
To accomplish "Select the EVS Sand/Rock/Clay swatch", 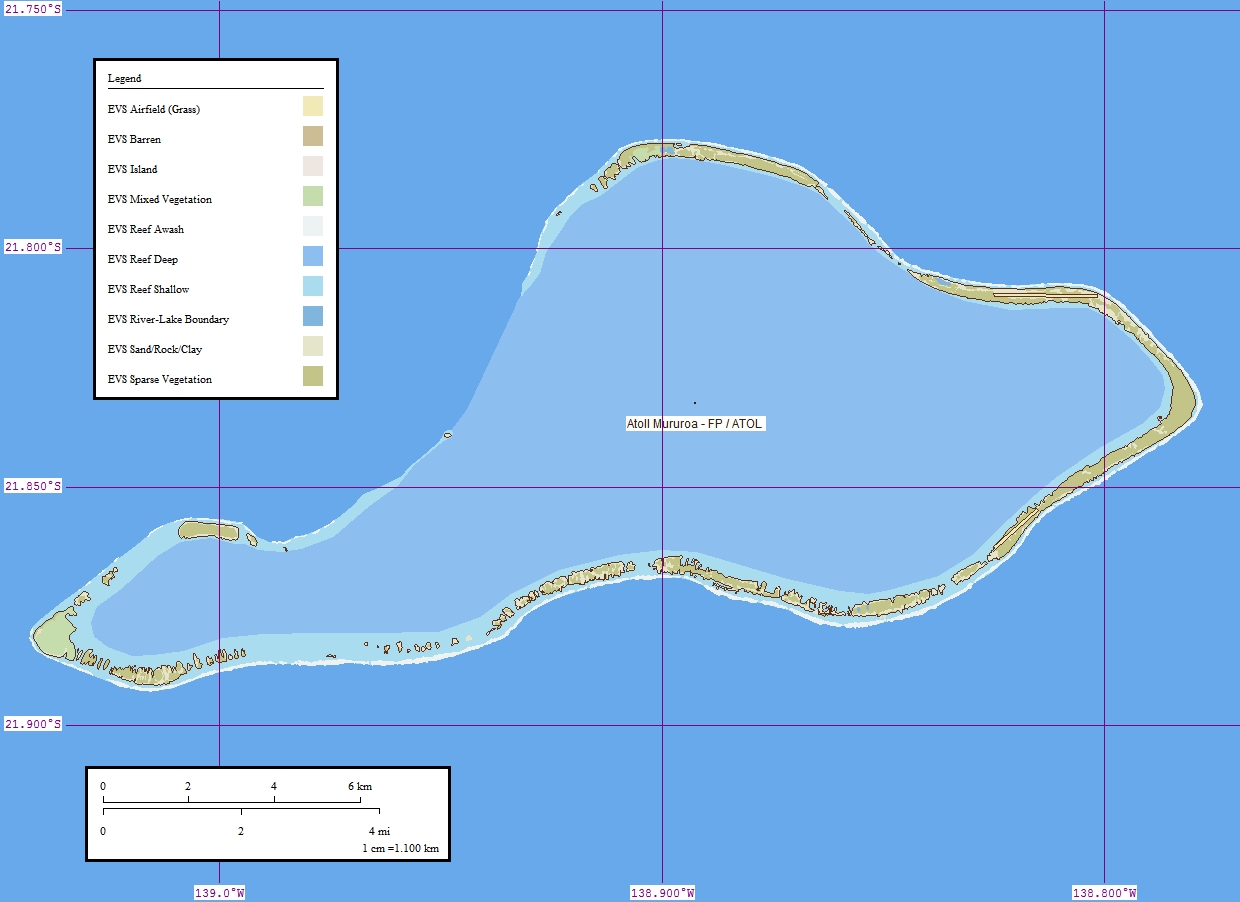I will pos(313,347).
